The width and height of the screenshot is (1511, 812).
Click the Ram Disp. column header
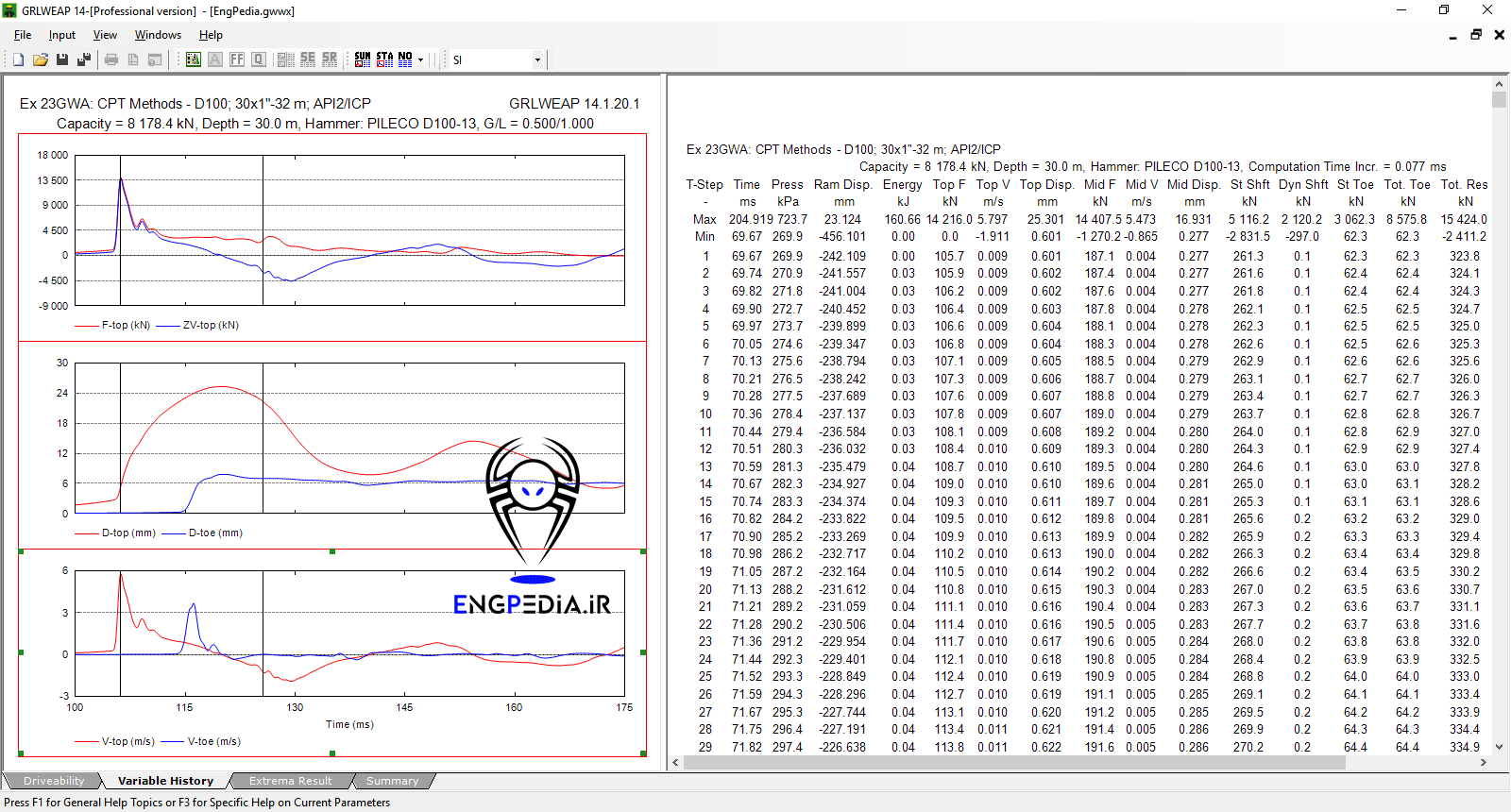pyautogui.click(x=842, y=184)
